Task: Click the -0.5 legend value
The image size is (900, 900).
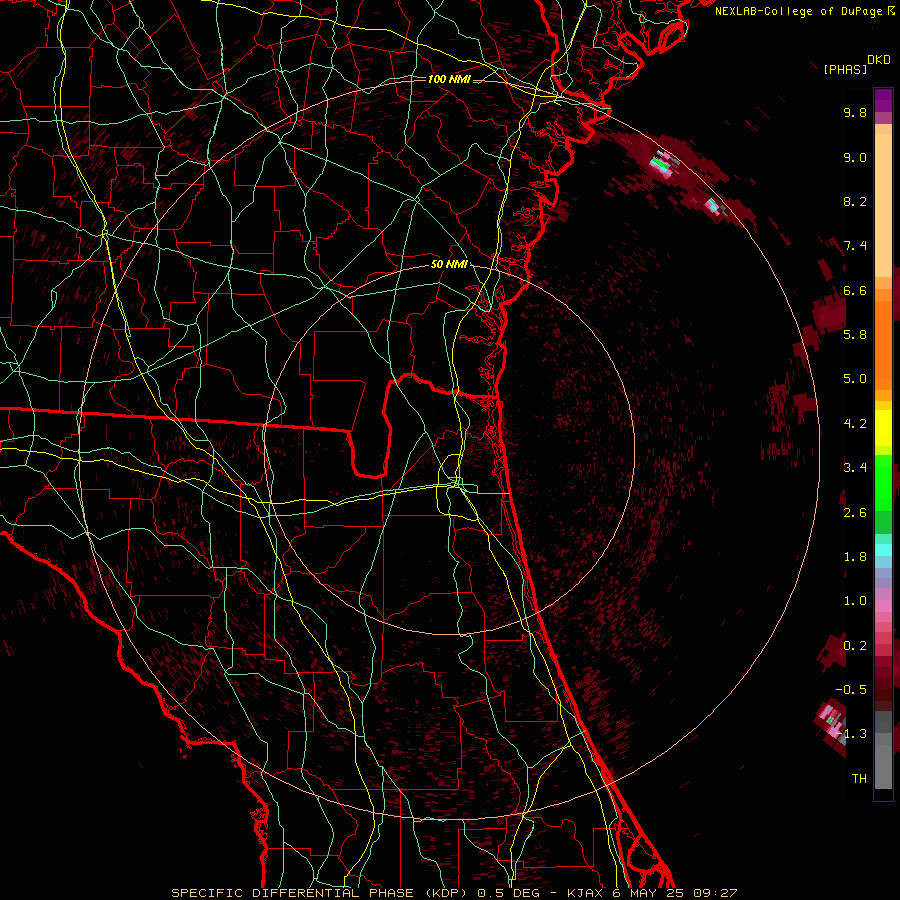Action: 851,690
